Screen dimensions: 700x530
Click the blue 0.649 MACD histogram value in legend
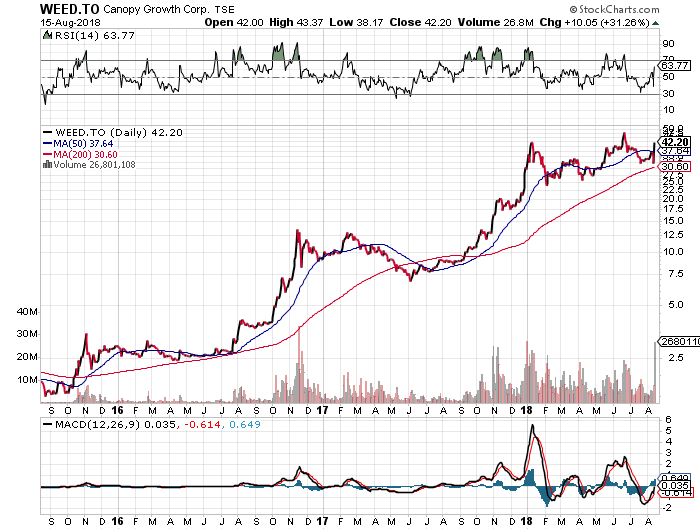click(x=245, y=424)
